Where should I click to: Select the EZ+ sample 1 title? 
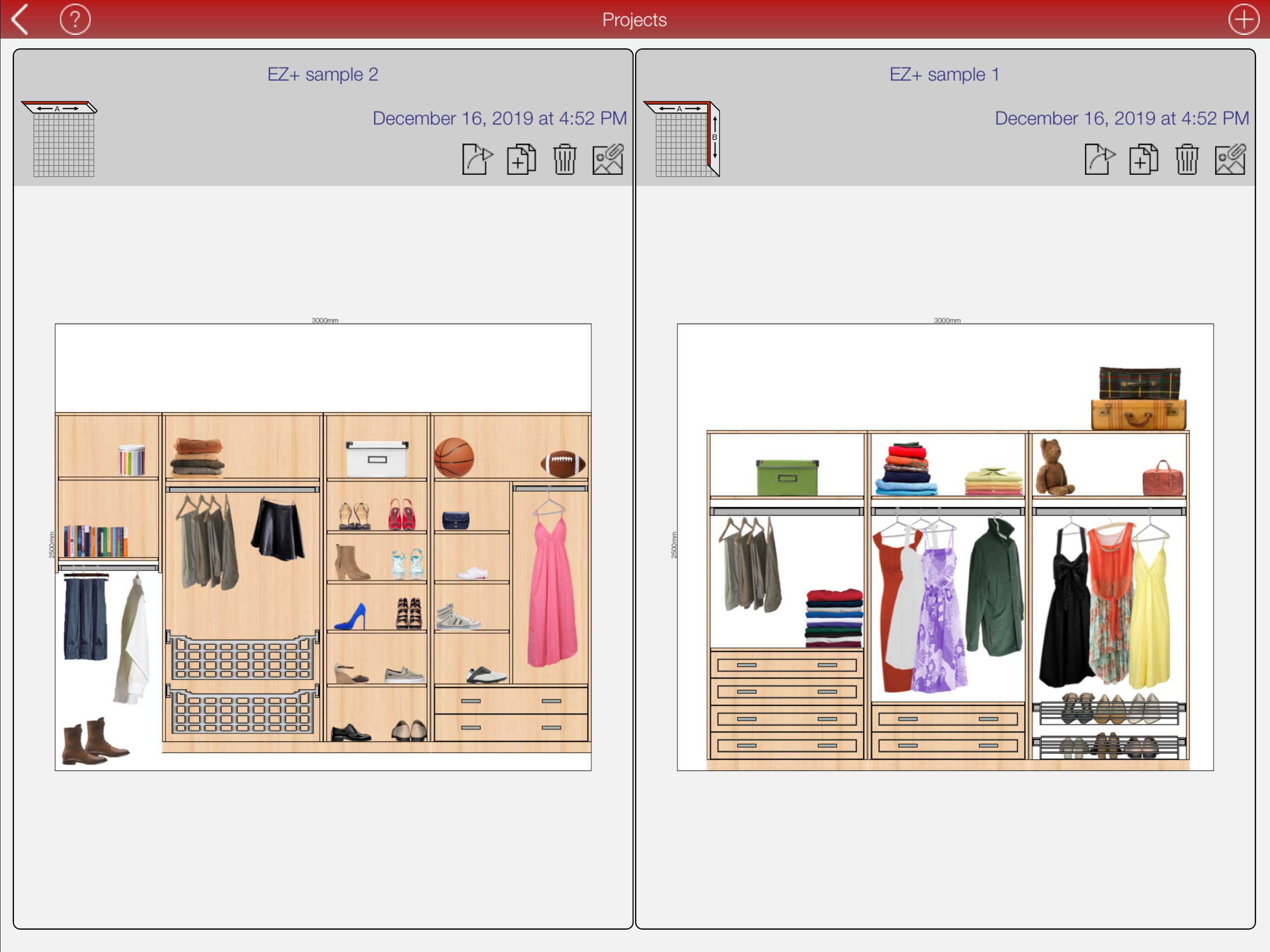pos(945,74)
